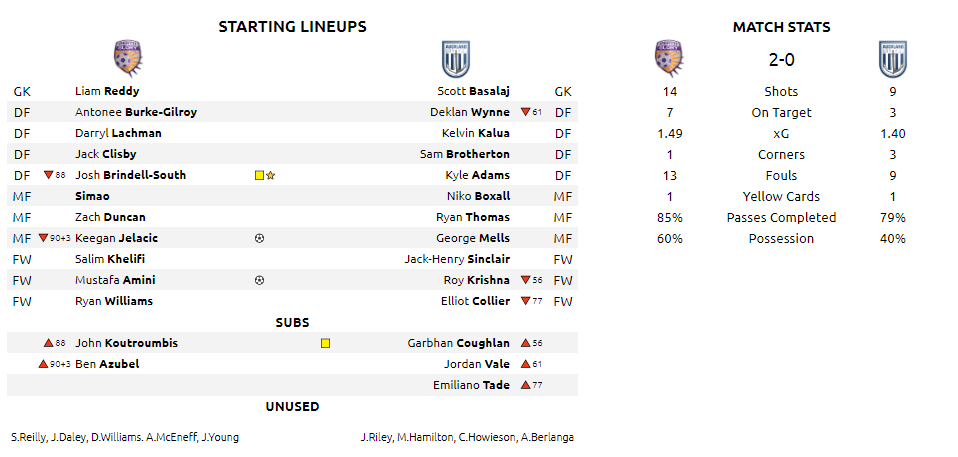The image size is (958, 457).
Task: Click goal ball icon beside Mustafa Amini
Action: pos(259,280)
